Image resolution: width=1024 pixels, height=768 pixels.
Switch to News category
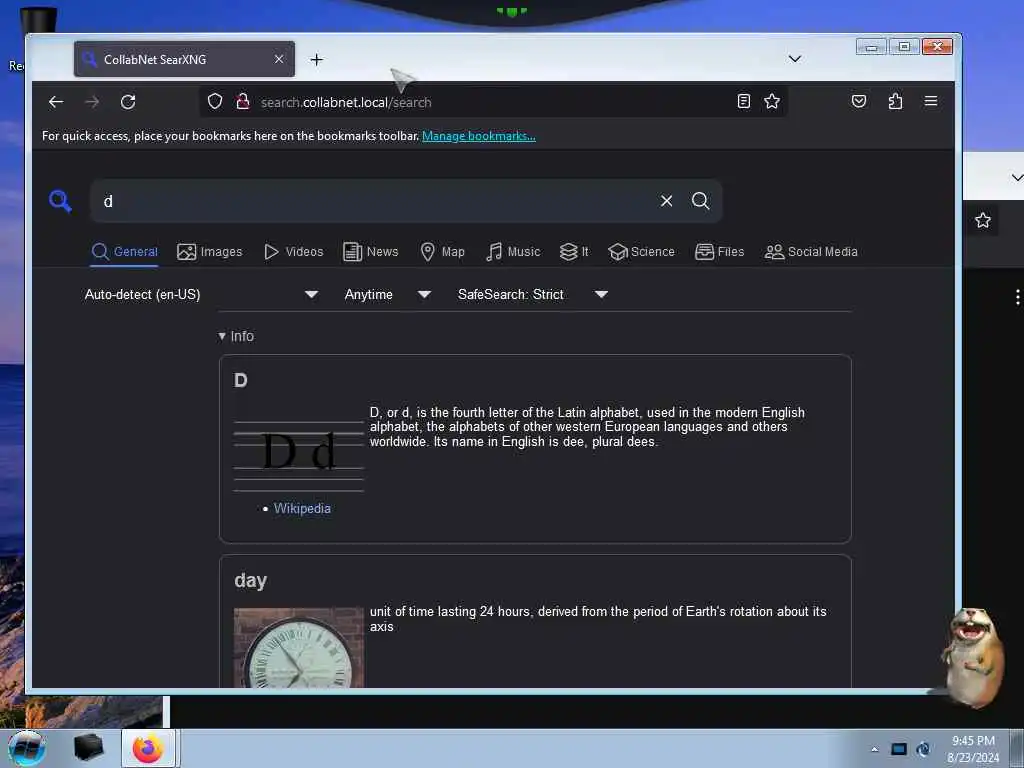370,252
